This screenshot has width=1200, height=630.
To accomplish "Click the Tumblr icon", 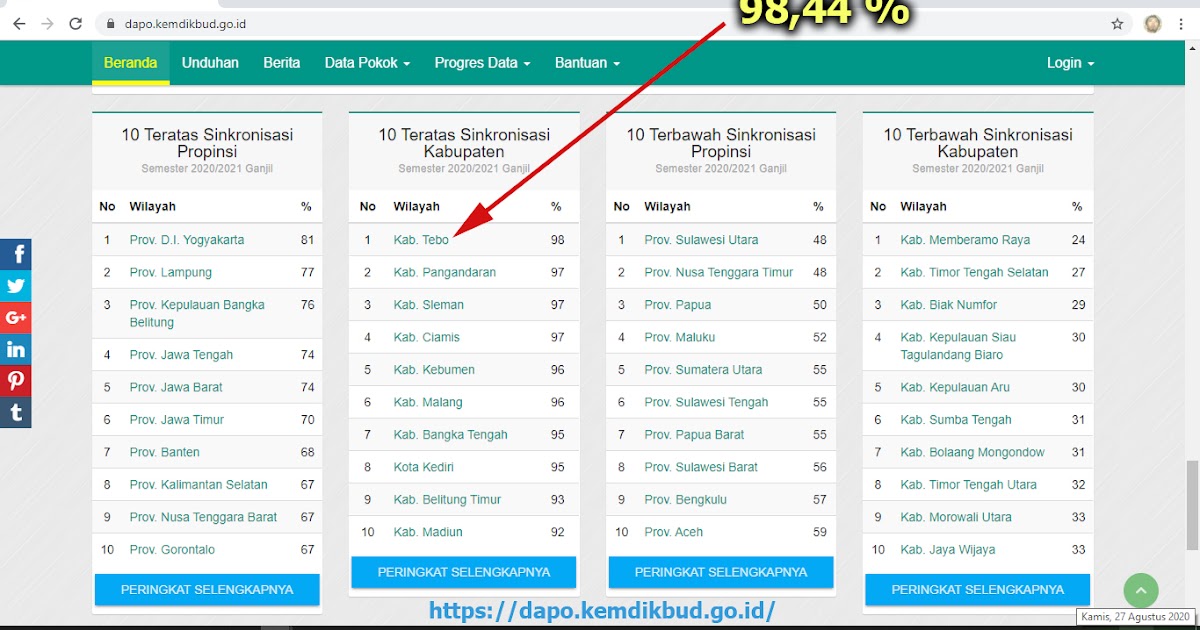I will (16, 412).
